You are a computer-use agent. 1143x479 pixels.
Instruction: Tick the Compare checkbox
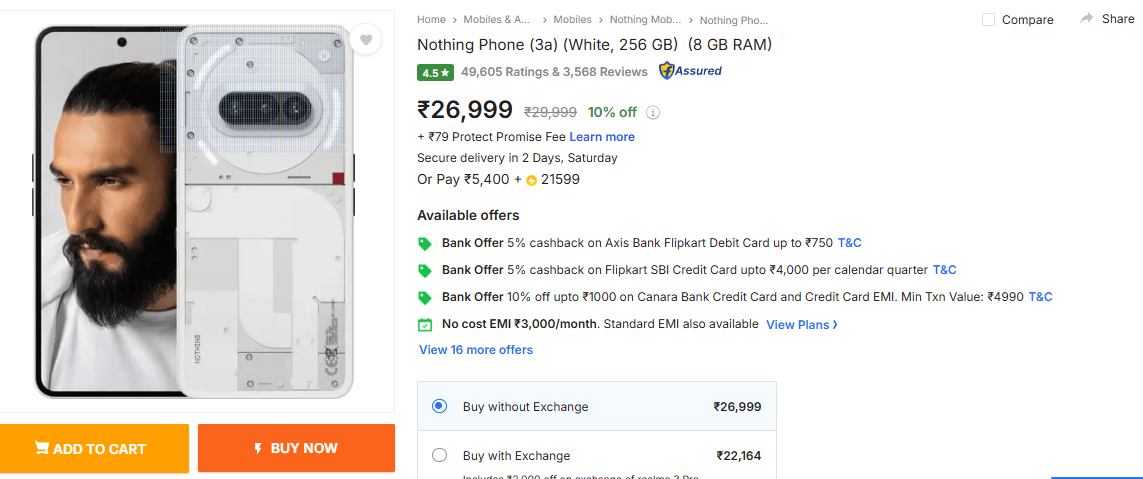(x=988, y=20)
